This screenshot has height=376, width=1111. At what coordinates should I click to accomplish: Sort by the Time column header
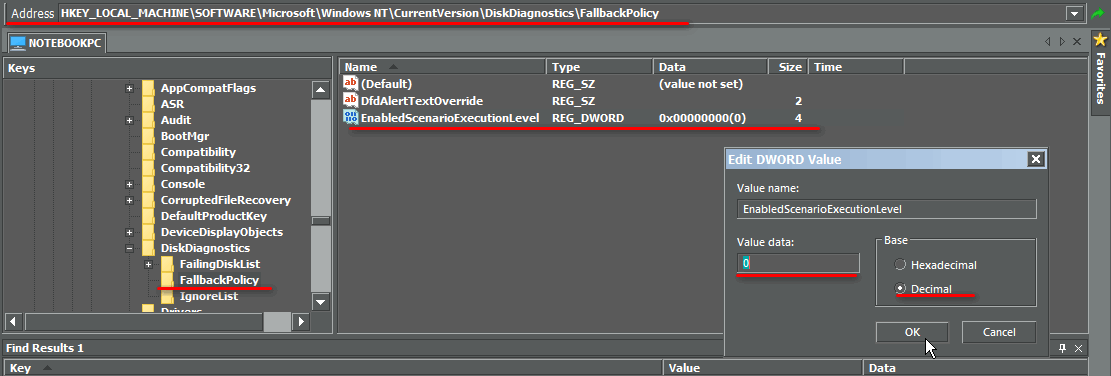(856, 67)
